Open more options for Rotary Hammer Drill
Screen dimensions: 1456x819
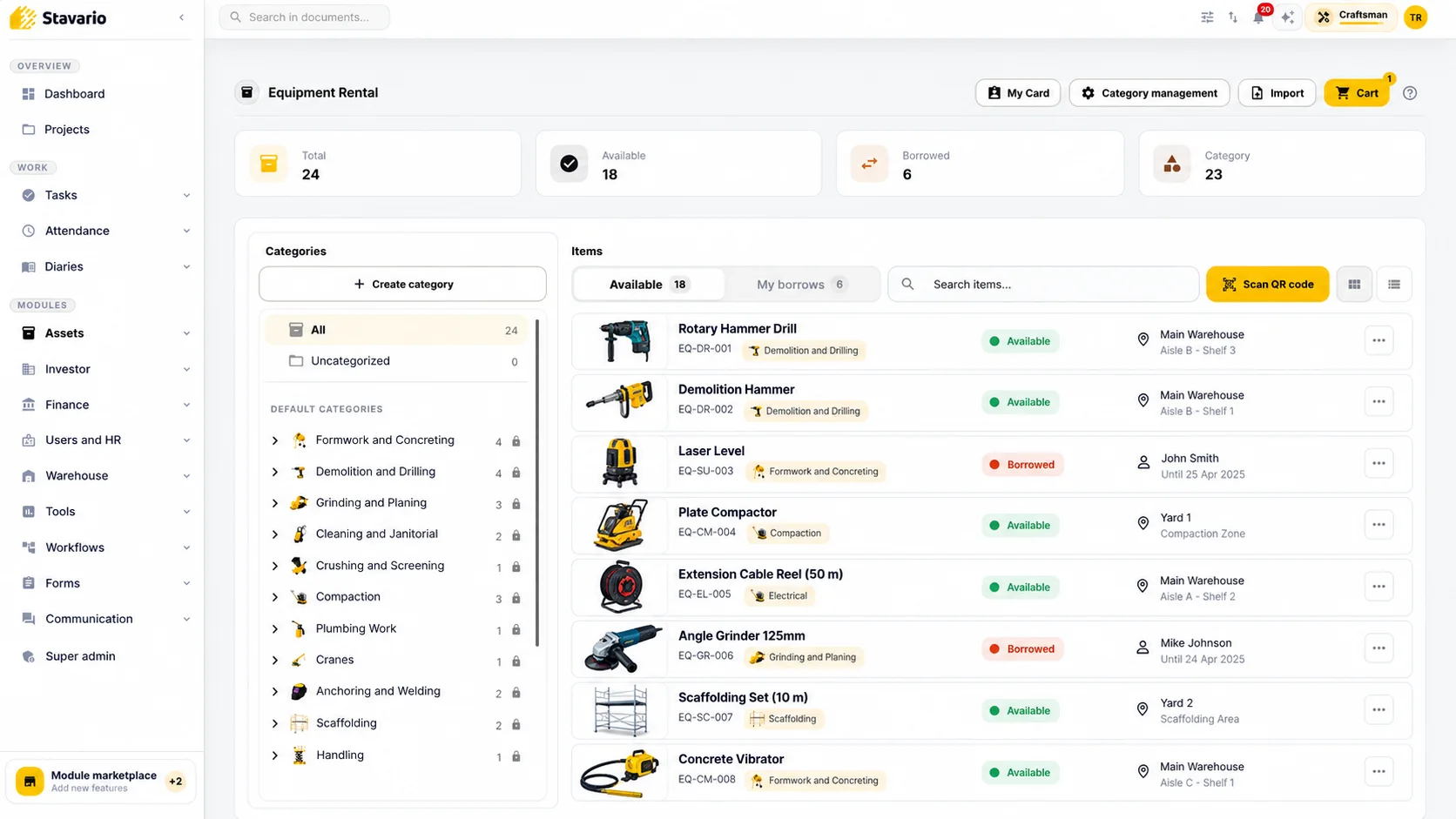click(1378, 340)
